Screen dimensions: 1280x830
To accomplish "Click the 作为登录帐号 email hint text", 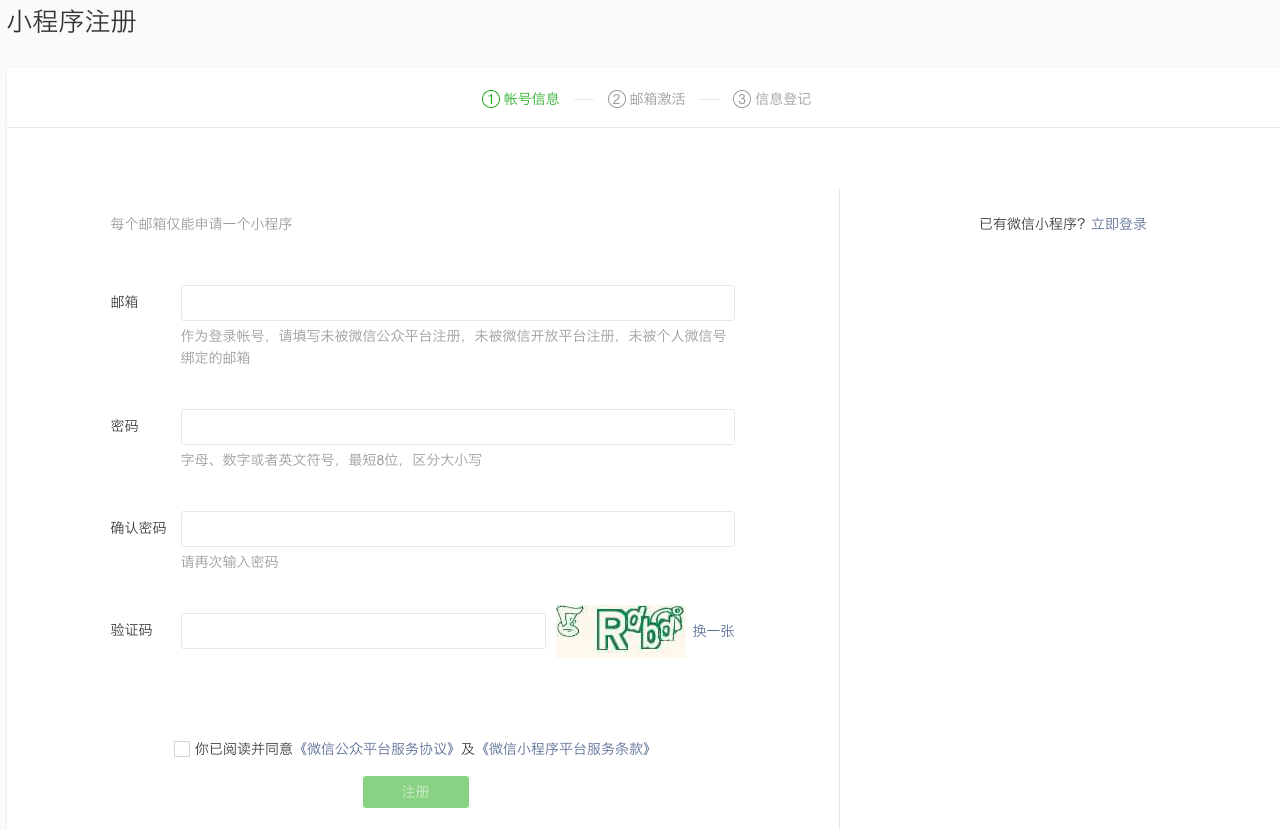I will point(454,347).
